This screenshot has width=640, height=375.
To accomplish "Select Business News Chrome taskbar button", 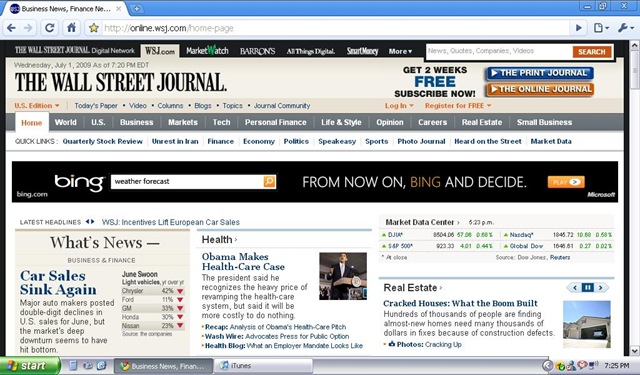I will click(163, 366).
